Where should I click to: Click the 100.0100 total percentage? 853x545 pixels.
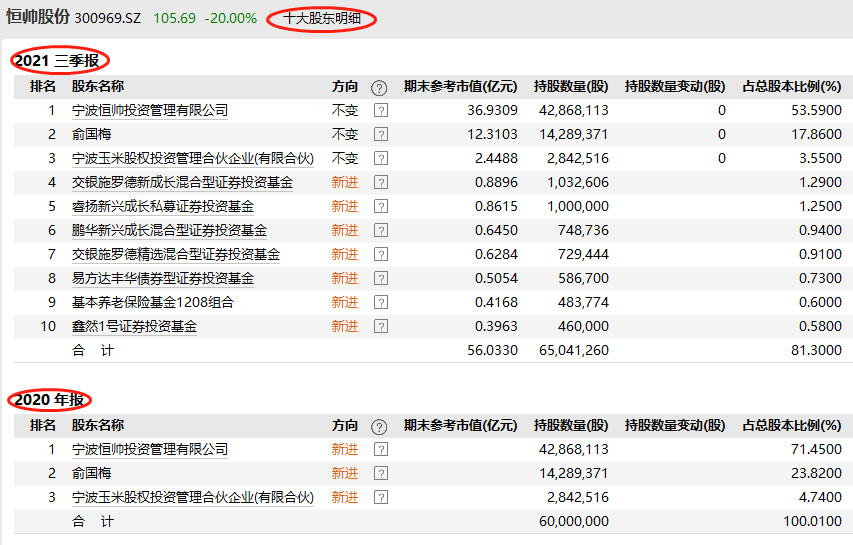[813, 521]
